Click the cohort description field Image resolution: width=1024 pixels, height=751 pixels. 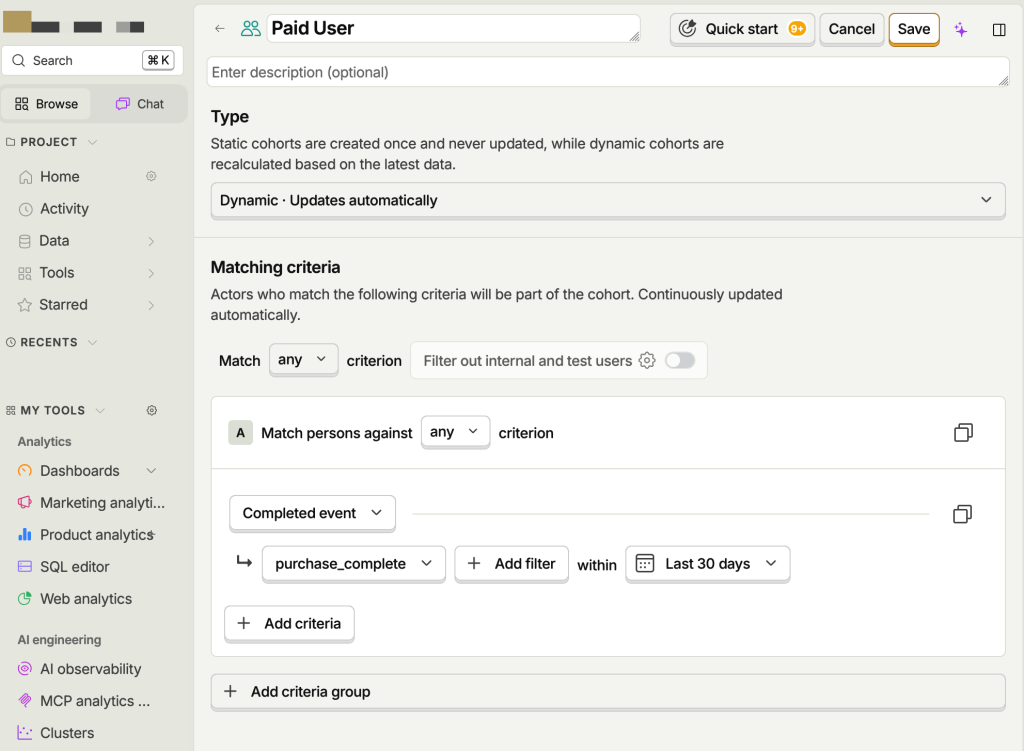pos(608,72)
